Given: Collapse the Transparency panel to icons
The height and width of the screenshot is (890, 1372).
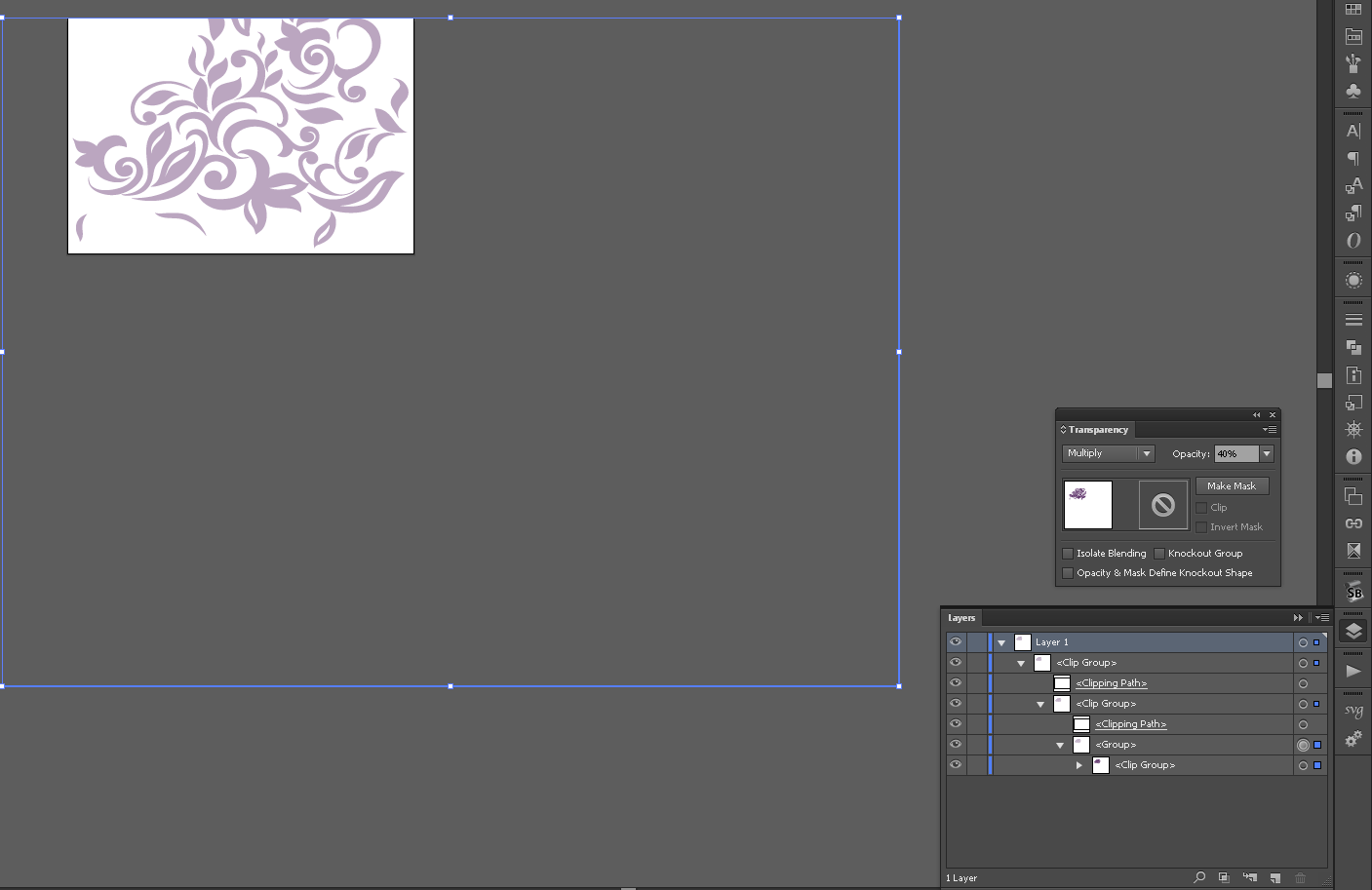Looking at the screenshot, I should (1256, 415).
